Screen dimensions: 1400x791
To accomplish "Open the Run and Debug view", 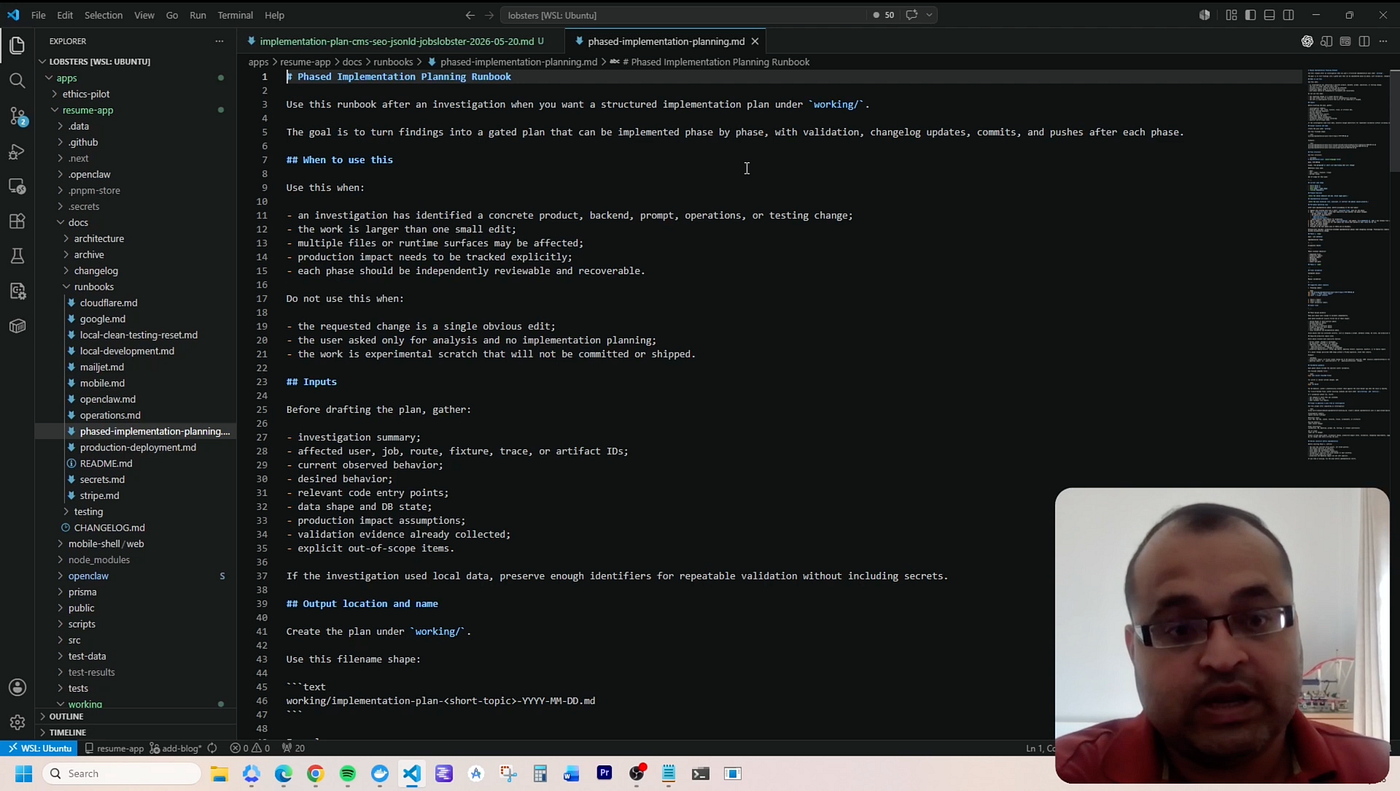I will click(x=17, y=151).
